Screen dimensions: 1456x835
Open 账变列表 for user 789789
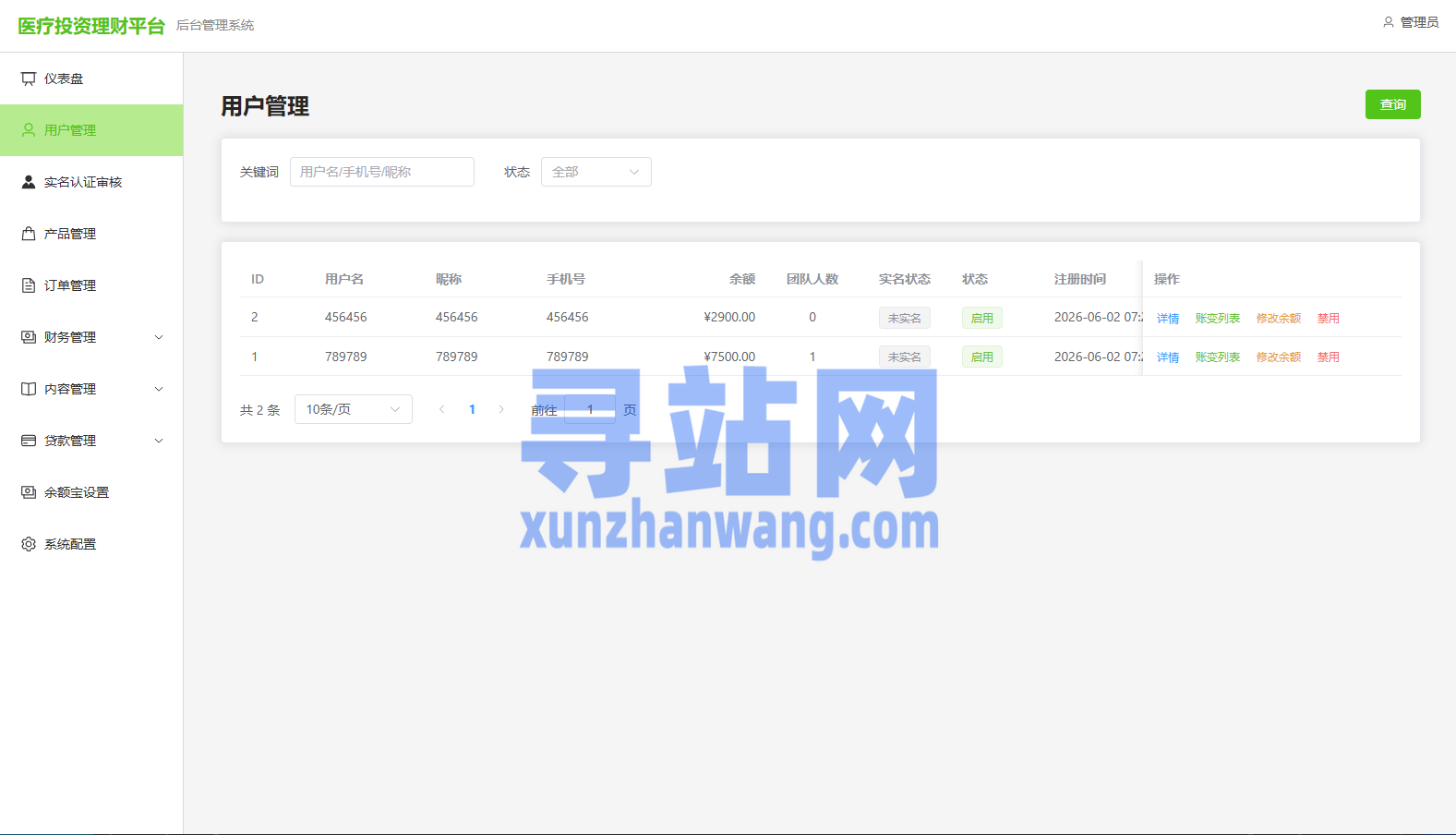(x=1218, y=357)
